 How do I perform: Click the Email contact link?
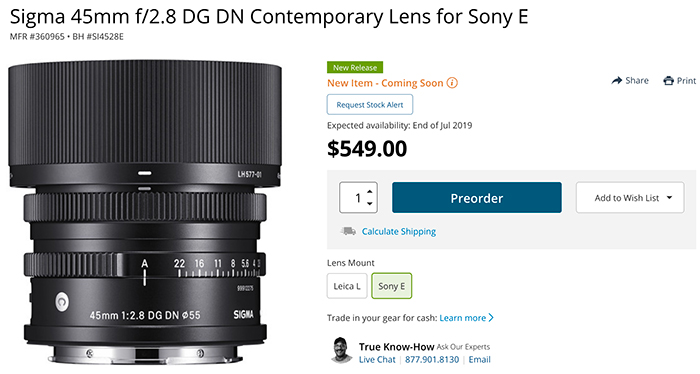pyautogui.click(x=479, y=359)
